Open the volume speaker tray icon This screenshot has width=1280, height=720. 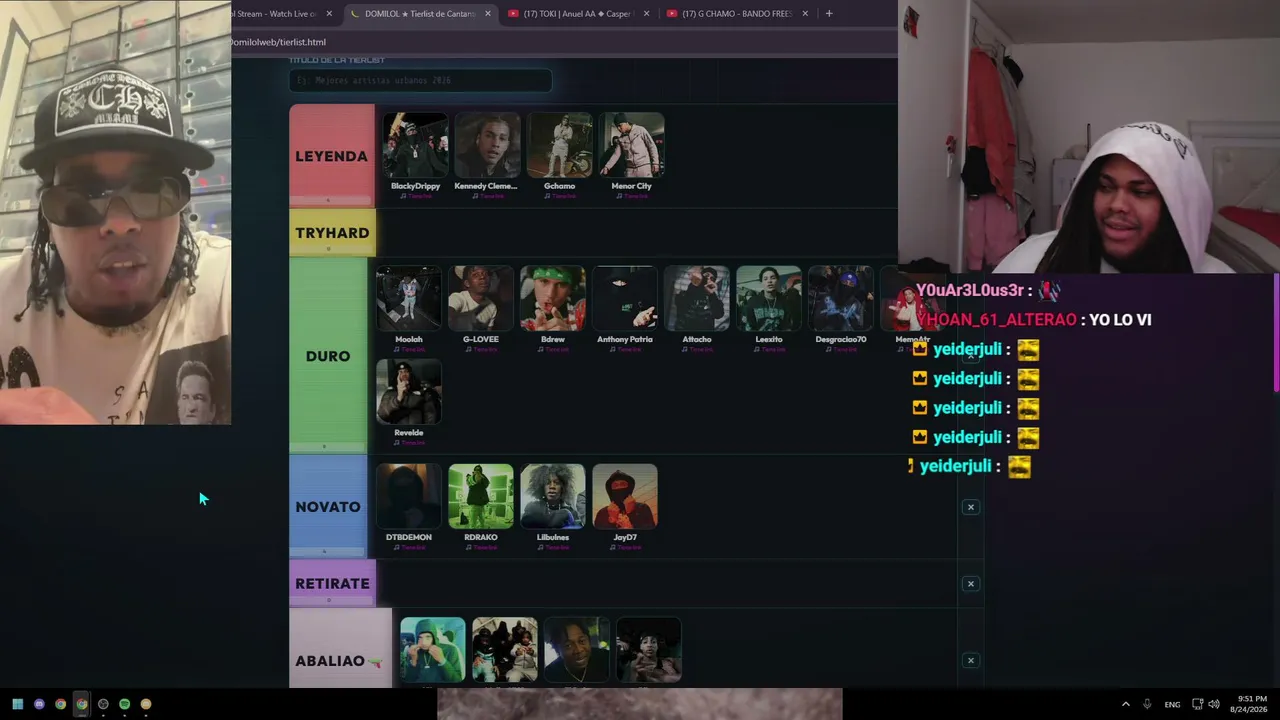point(1214,704)
